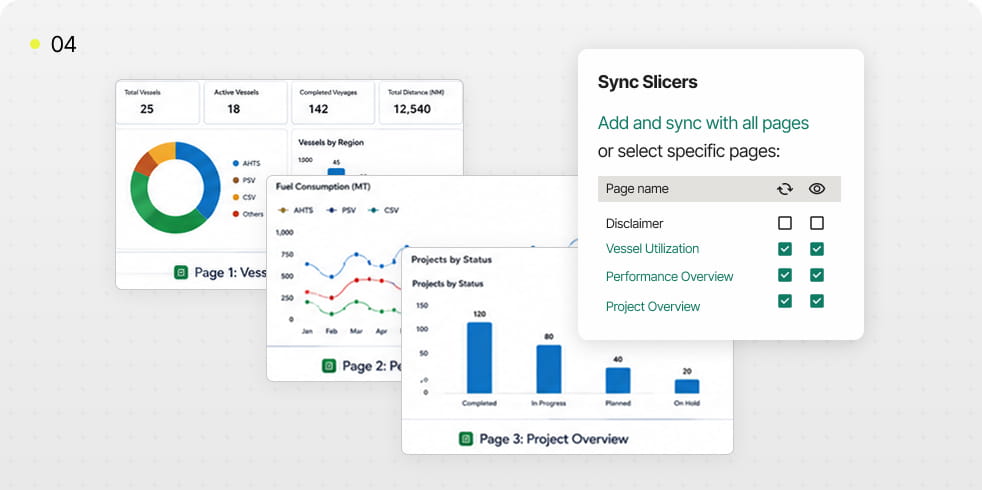This screenshot has height=490, width=982.
Task: Click the AHTS legend marker in donut chart
Action: (x=236, y=164)
